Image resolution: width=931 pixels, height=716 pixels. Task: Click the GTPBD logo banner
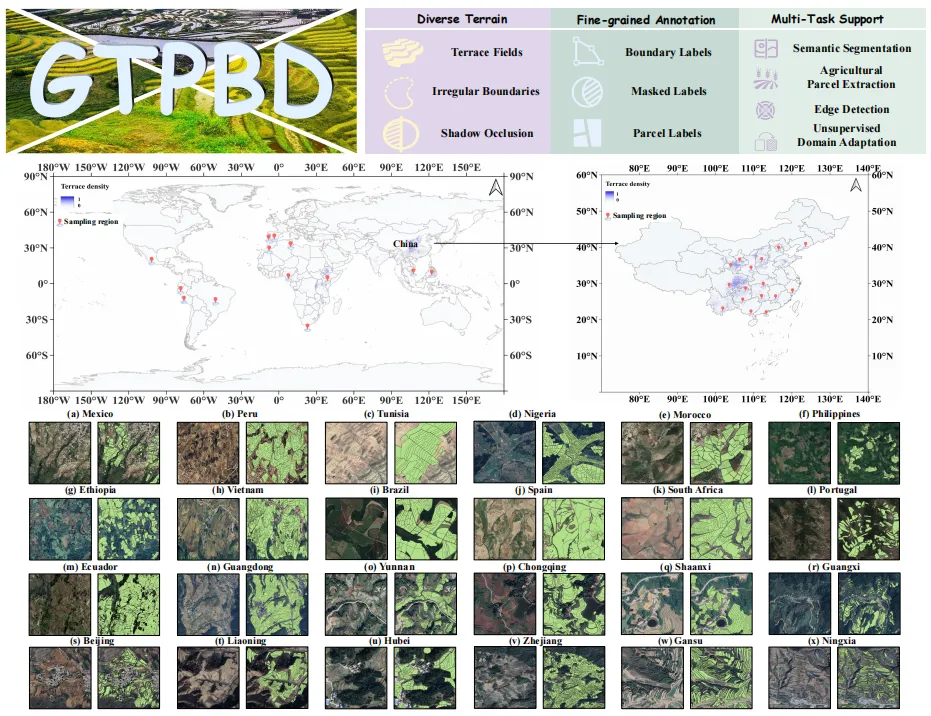coord(182,81)
